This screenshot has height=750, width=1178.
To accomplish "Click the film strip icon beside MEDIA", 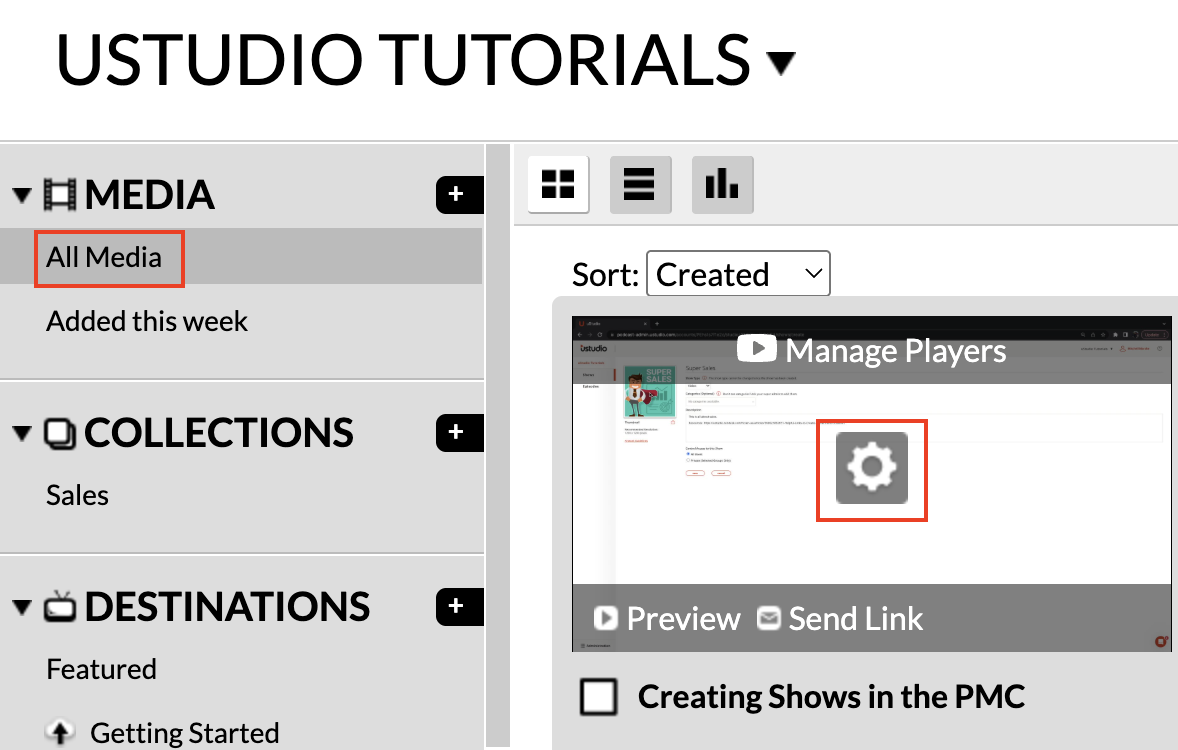I will tap(59, 195).
